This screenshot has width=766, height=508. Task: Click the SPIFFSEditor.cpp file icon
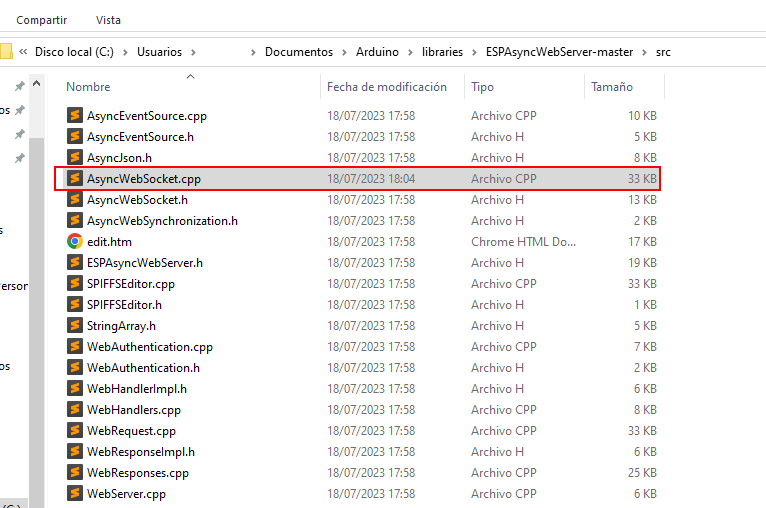pos(74,284)
